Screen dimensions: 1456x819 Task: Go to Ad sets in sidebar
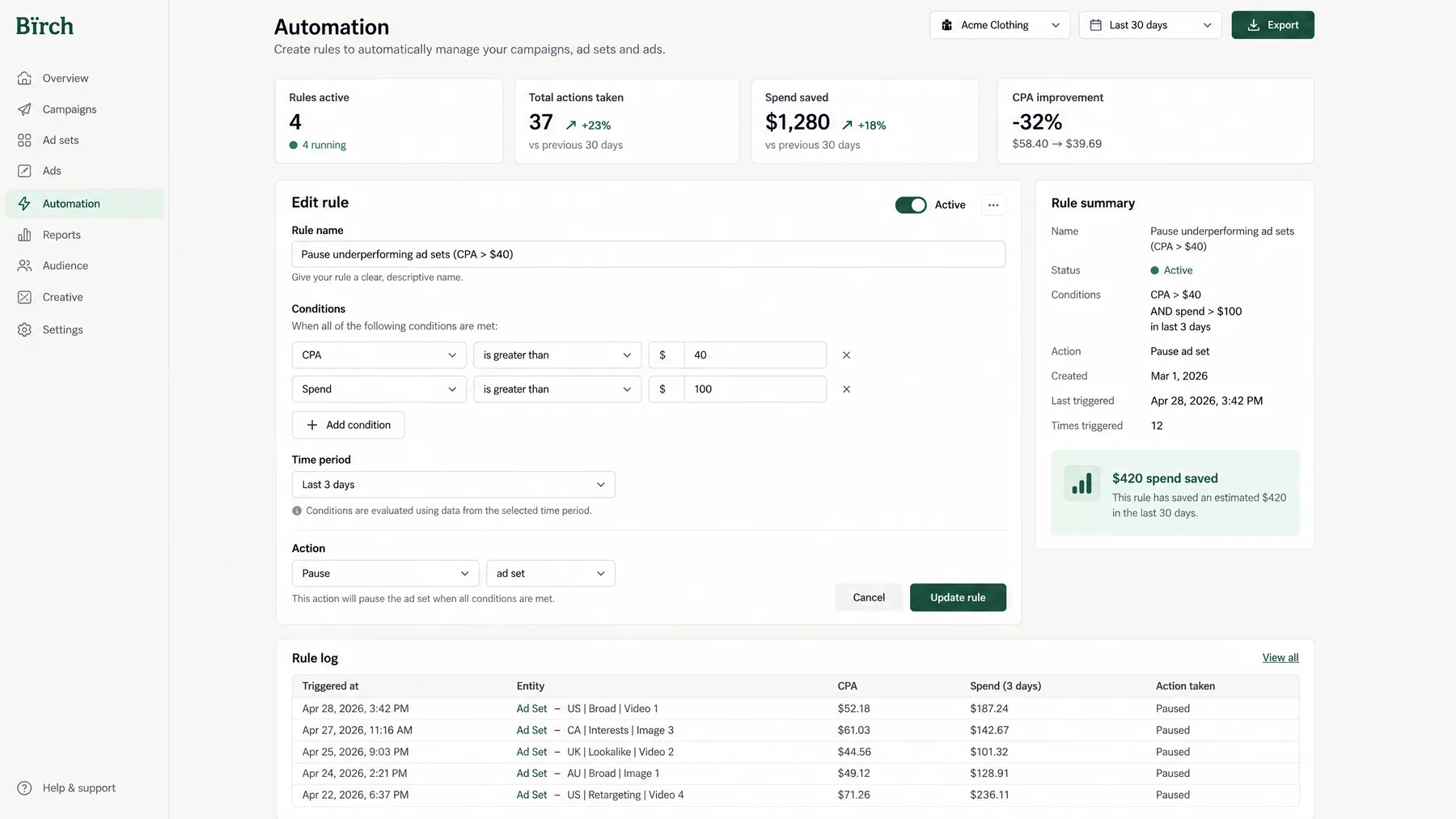tap(84, 140)
